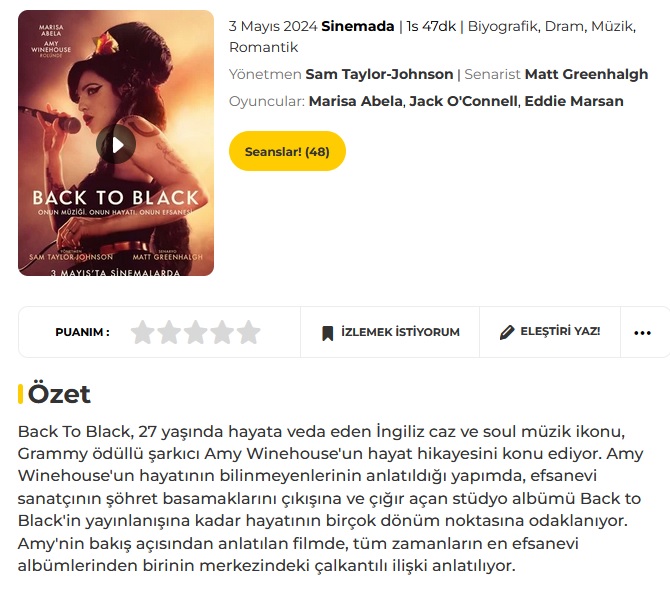
Task: Click the Back to Black poster image
Action: pos(116,143)
